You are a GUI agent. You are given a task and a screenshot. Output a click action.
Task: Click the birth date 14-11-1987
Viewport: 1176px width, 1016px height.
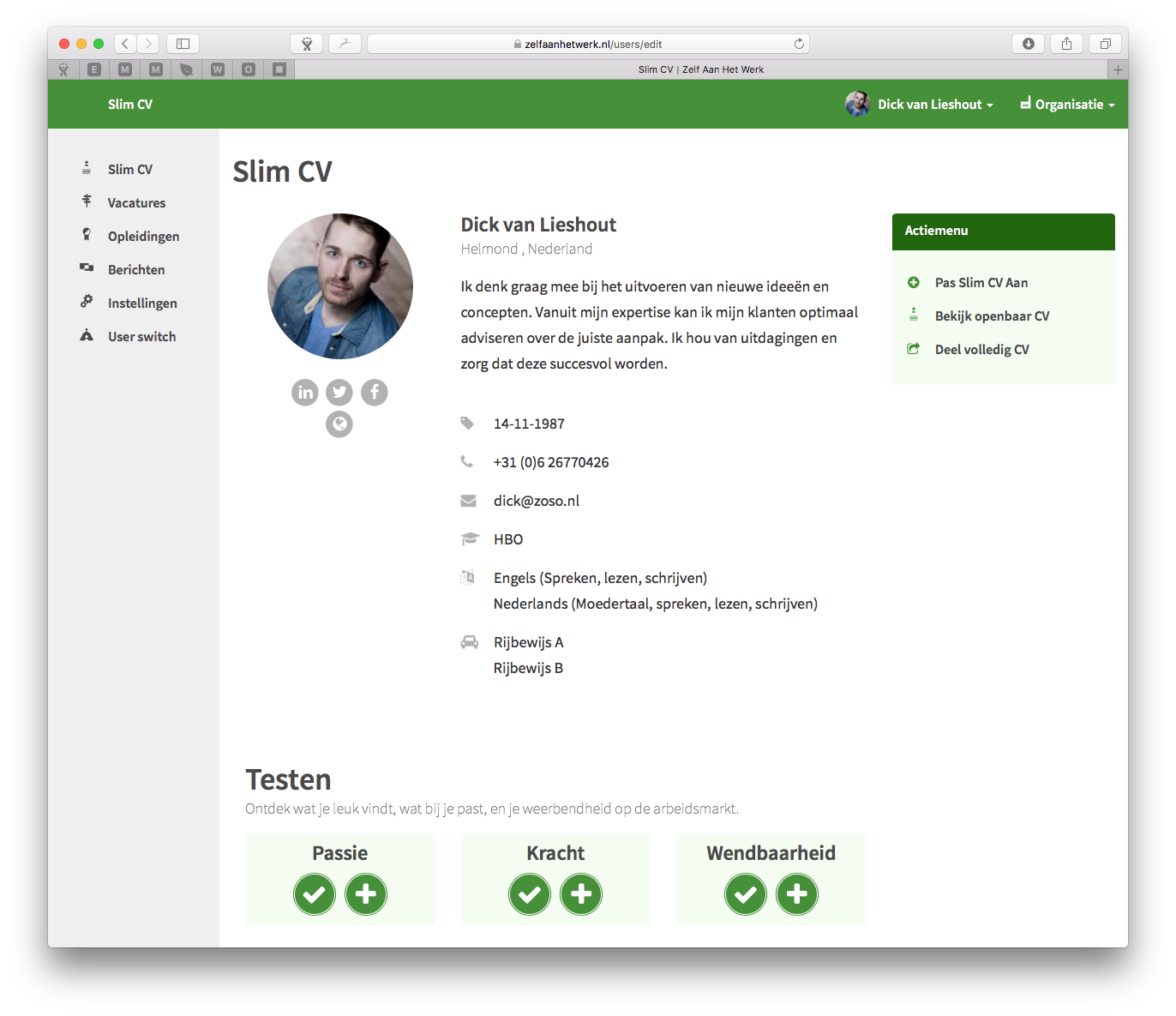(529, 424)
